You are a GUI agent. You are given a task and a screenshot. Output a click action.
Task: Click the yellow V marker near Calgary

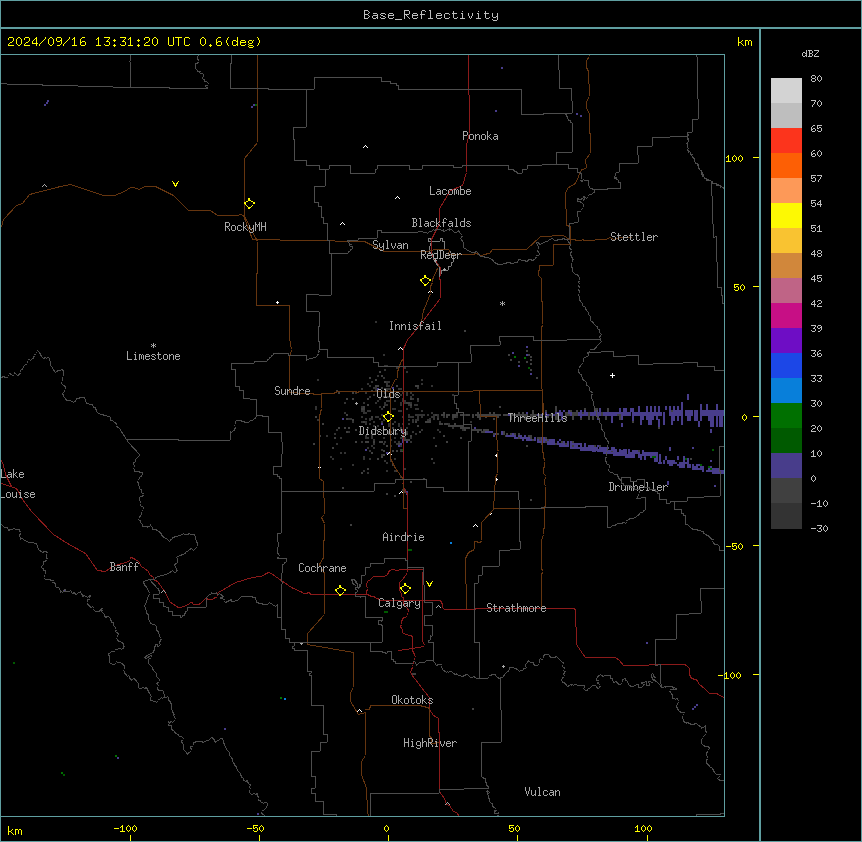click(x=429, y=584)
